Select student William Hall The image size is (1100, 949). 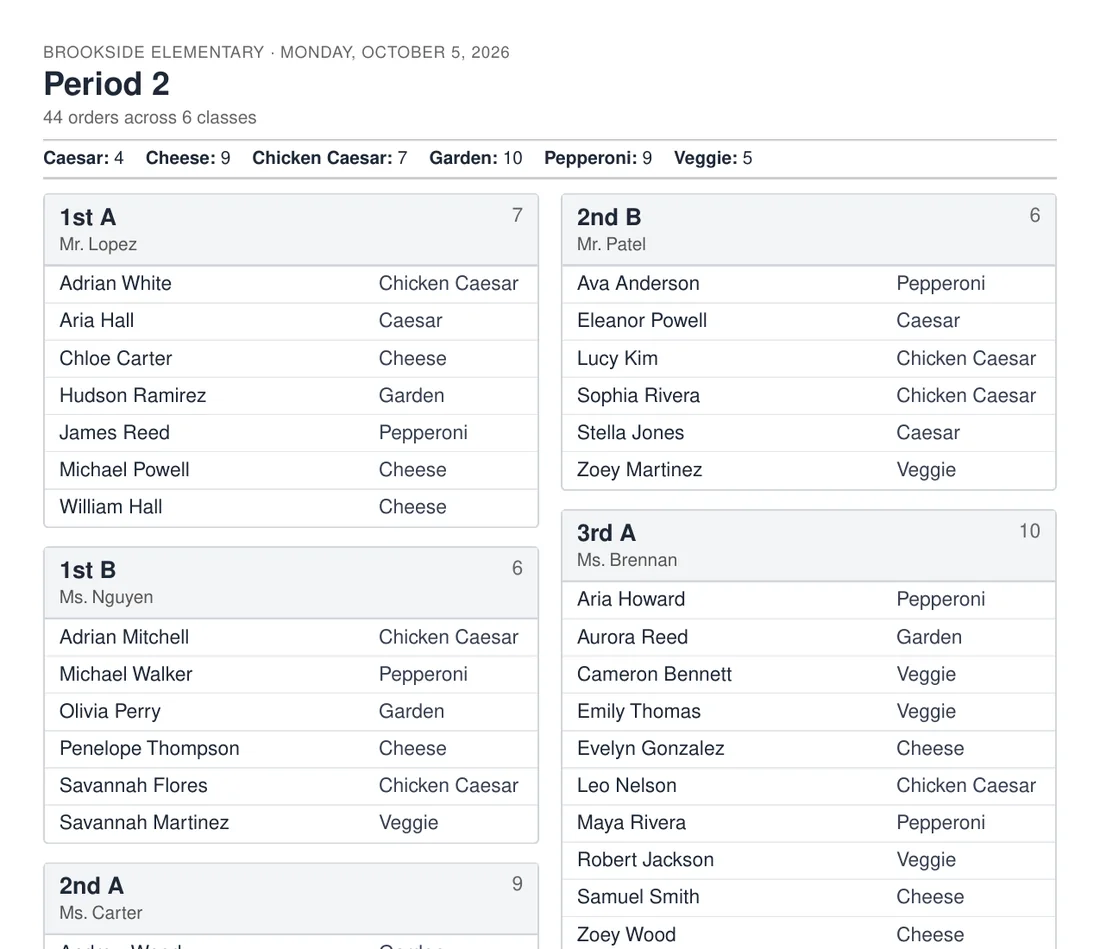tap(111, 507)
